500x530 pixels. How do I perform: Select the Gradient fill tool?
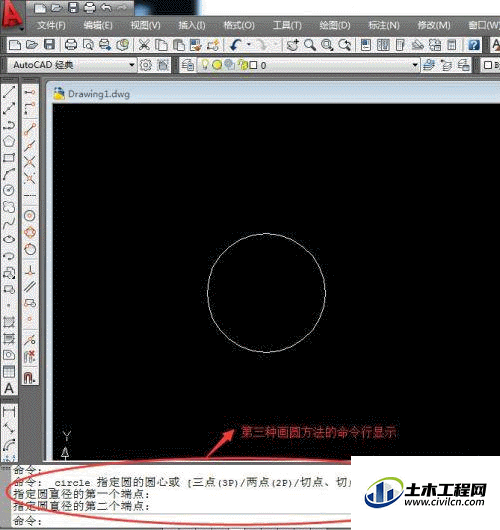[x=9, y=338]
